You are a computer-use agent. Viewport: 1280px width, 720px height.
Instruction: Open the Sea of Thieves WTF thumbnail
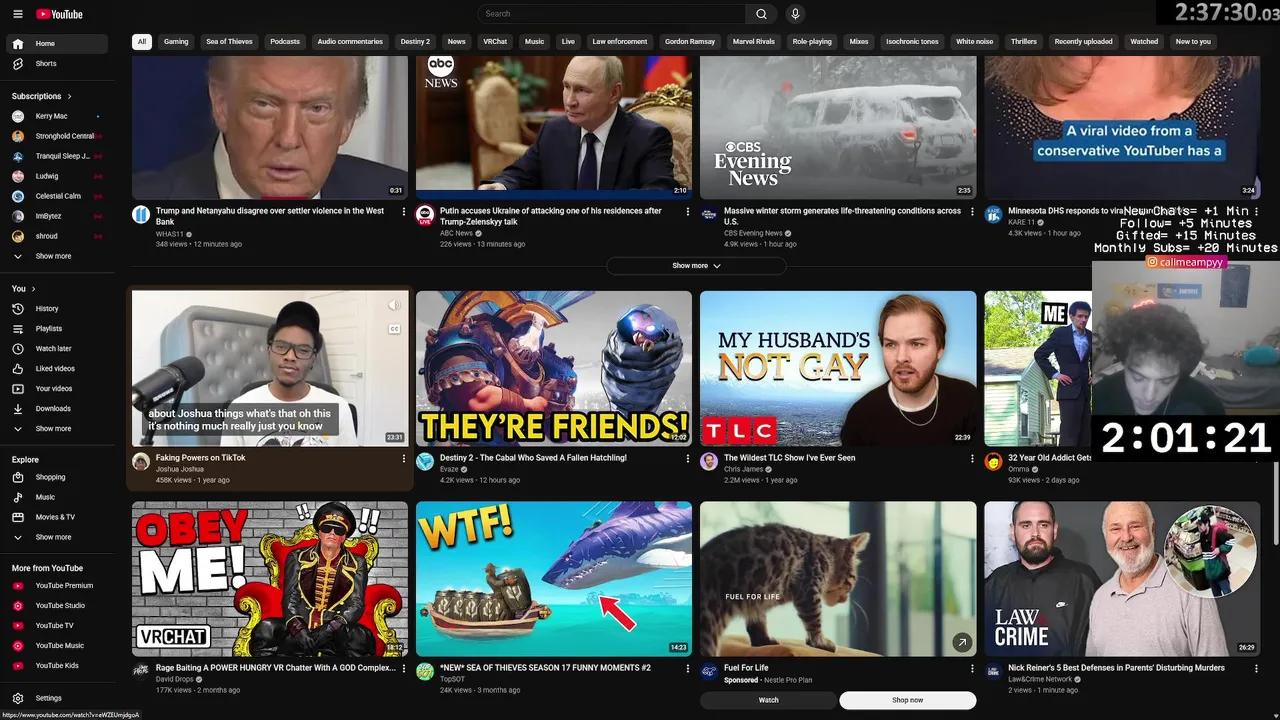point(554,579)
